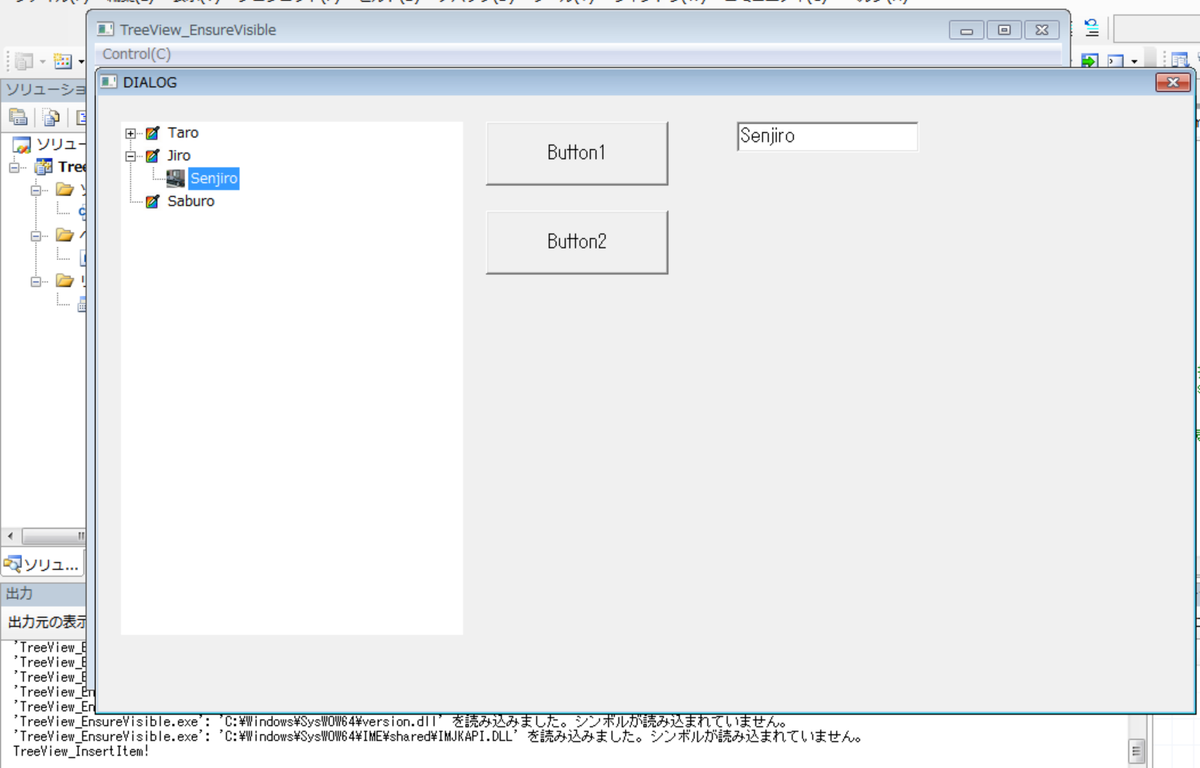Close the DIALOG window

(1172, 82)
